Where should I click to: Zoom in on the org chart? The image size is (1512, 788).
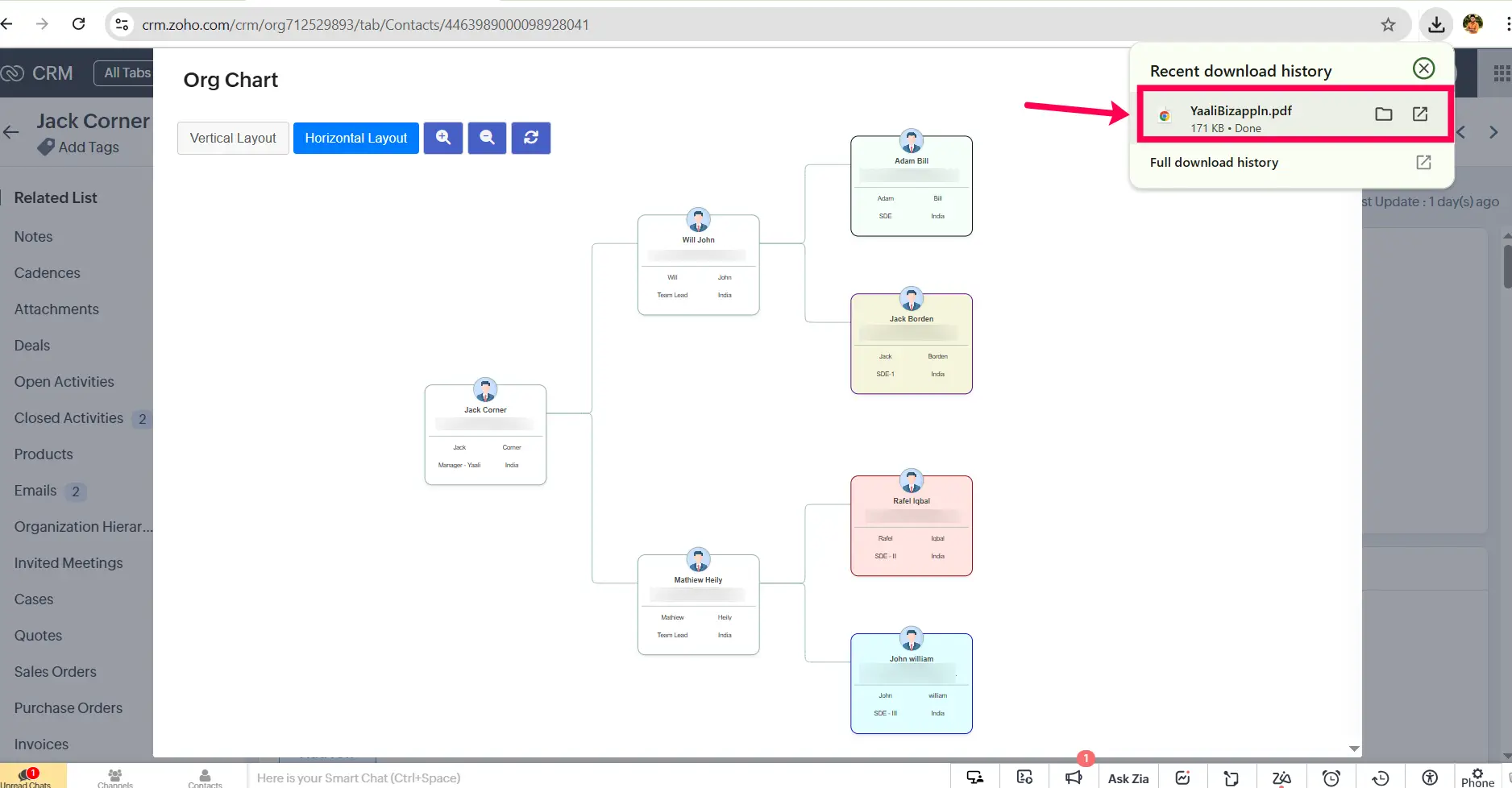[x=442, y=138]
